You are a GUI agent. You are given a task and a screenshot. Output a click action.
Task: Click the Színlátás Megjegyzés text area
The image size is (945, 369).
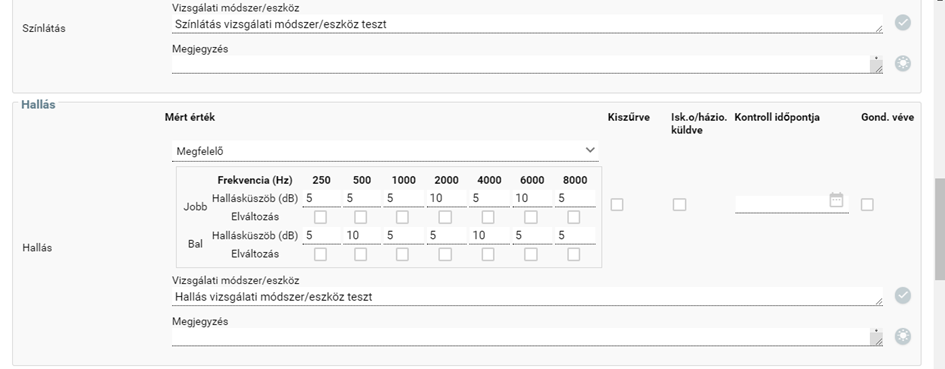(527, 65)
